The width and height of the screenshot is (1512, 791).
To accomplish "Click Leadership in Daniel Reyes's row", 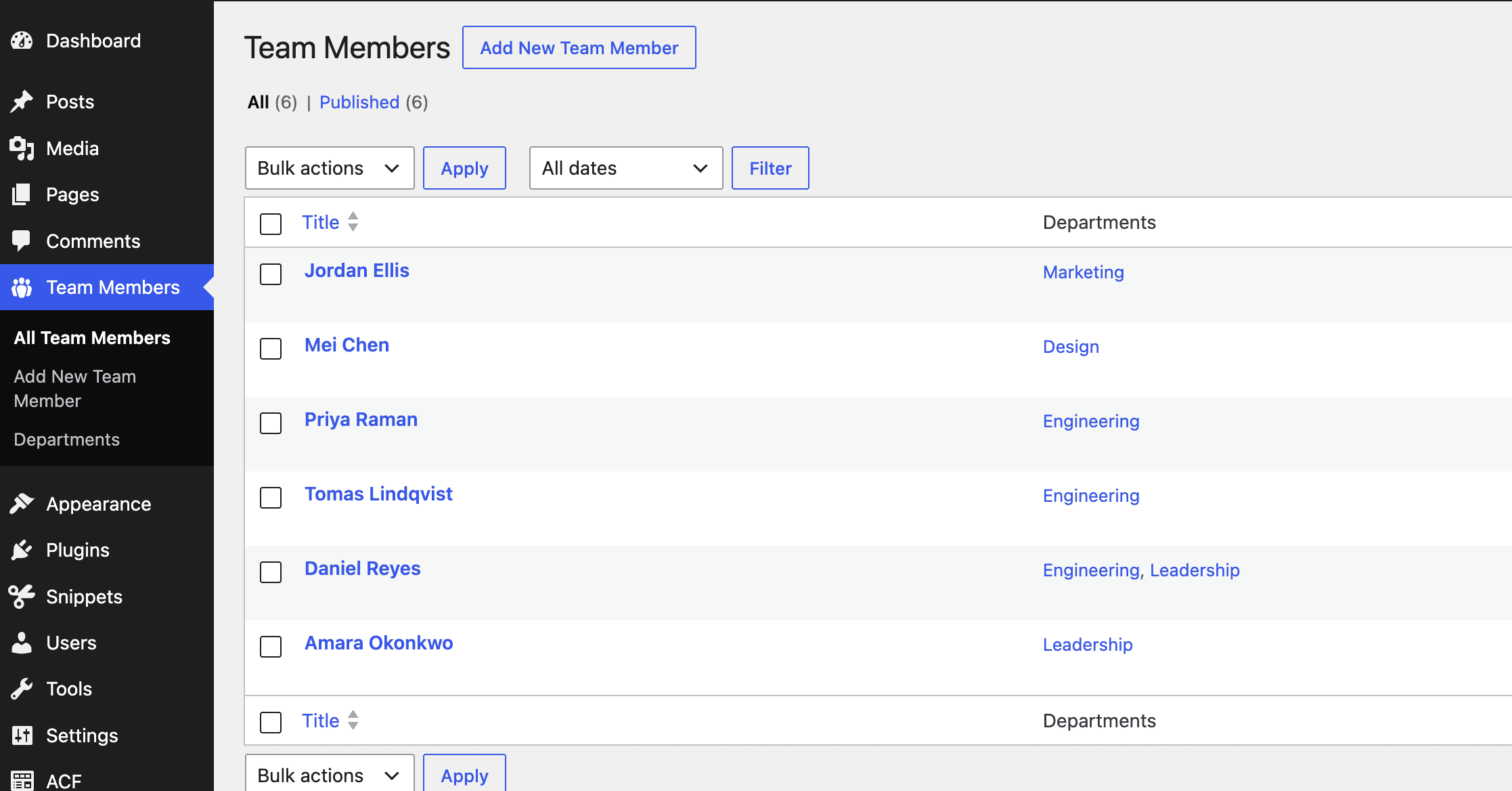I will click(1195, 570).
